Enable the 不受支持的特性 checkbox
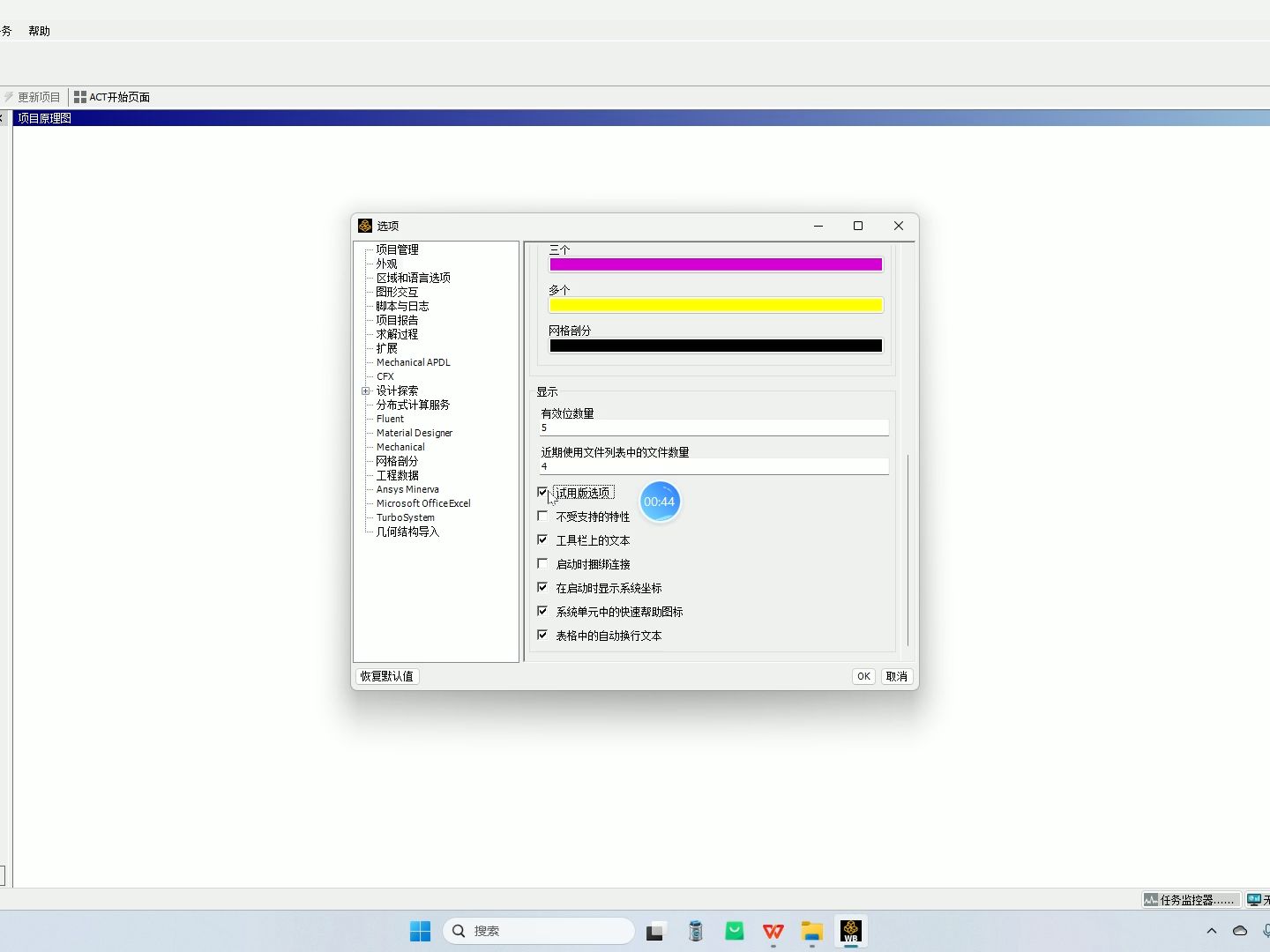 pos(542,516)
